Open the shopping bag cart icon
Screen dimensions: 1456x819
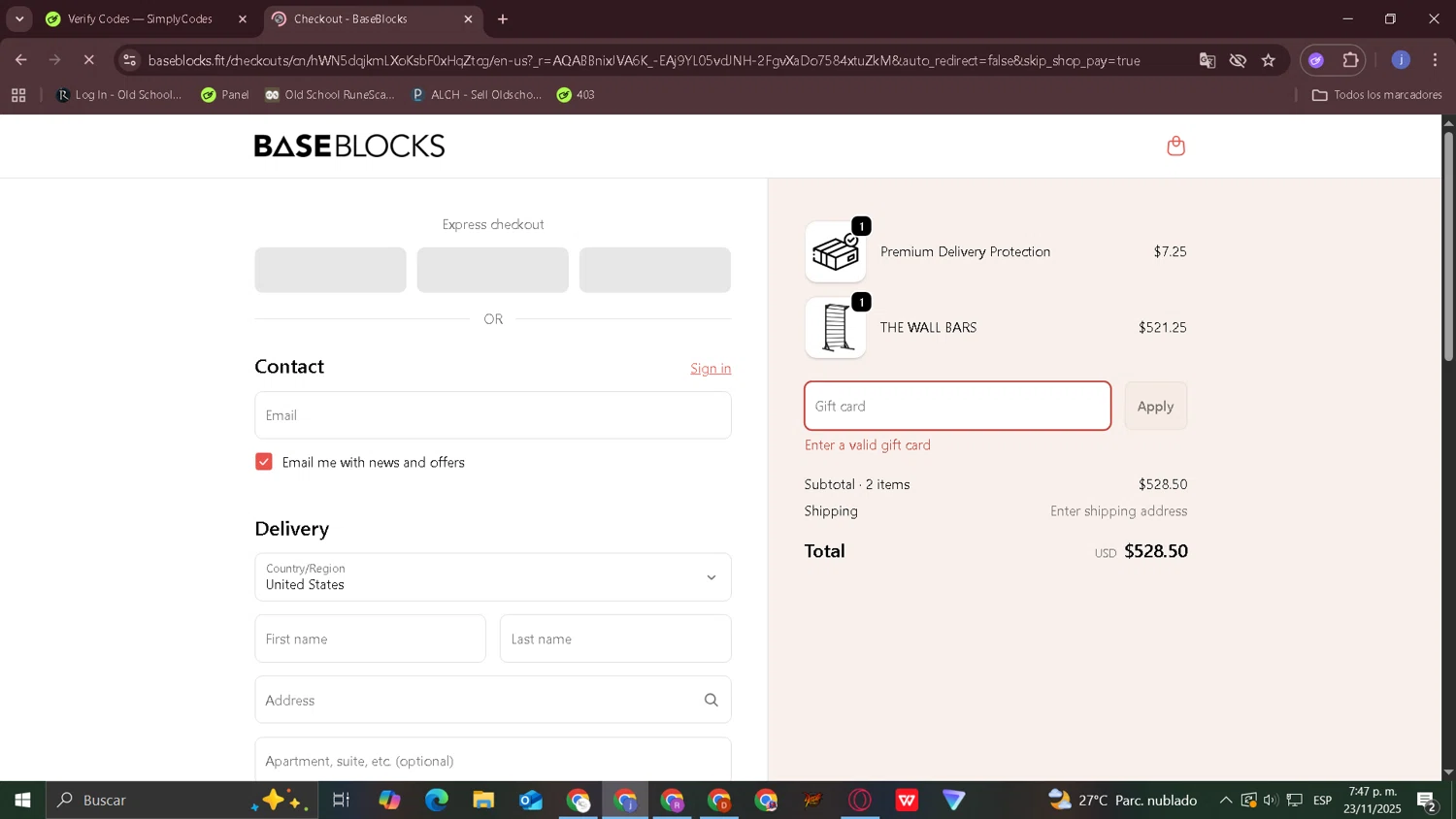point(1175,146)
